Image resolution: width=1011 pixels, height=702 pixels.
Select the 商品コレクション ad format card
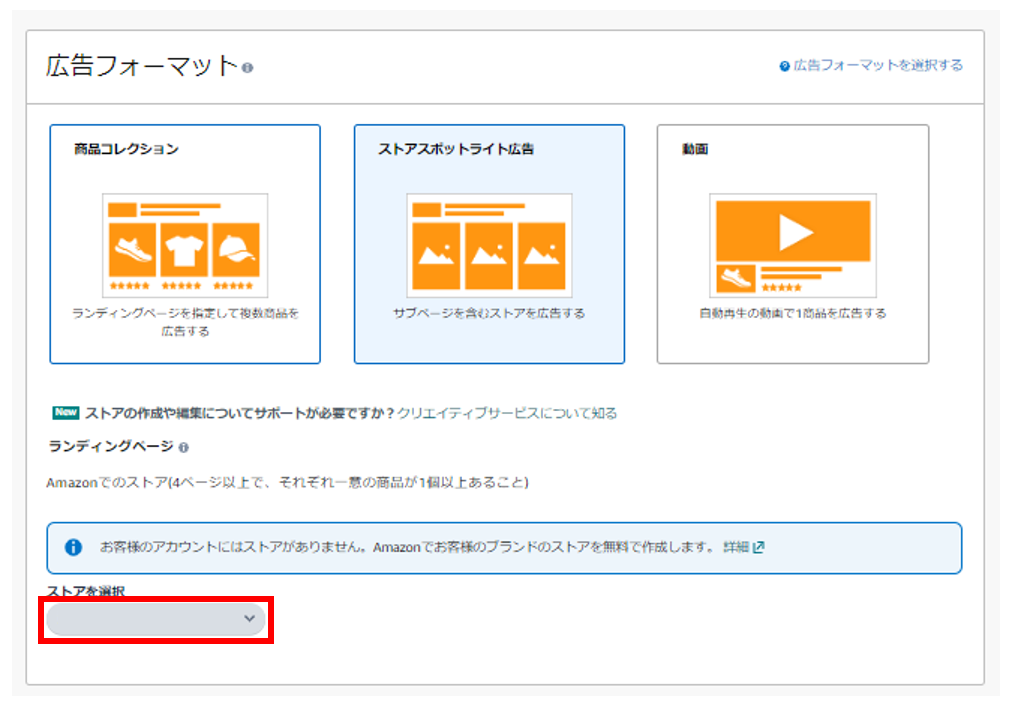tap(185, 244)
